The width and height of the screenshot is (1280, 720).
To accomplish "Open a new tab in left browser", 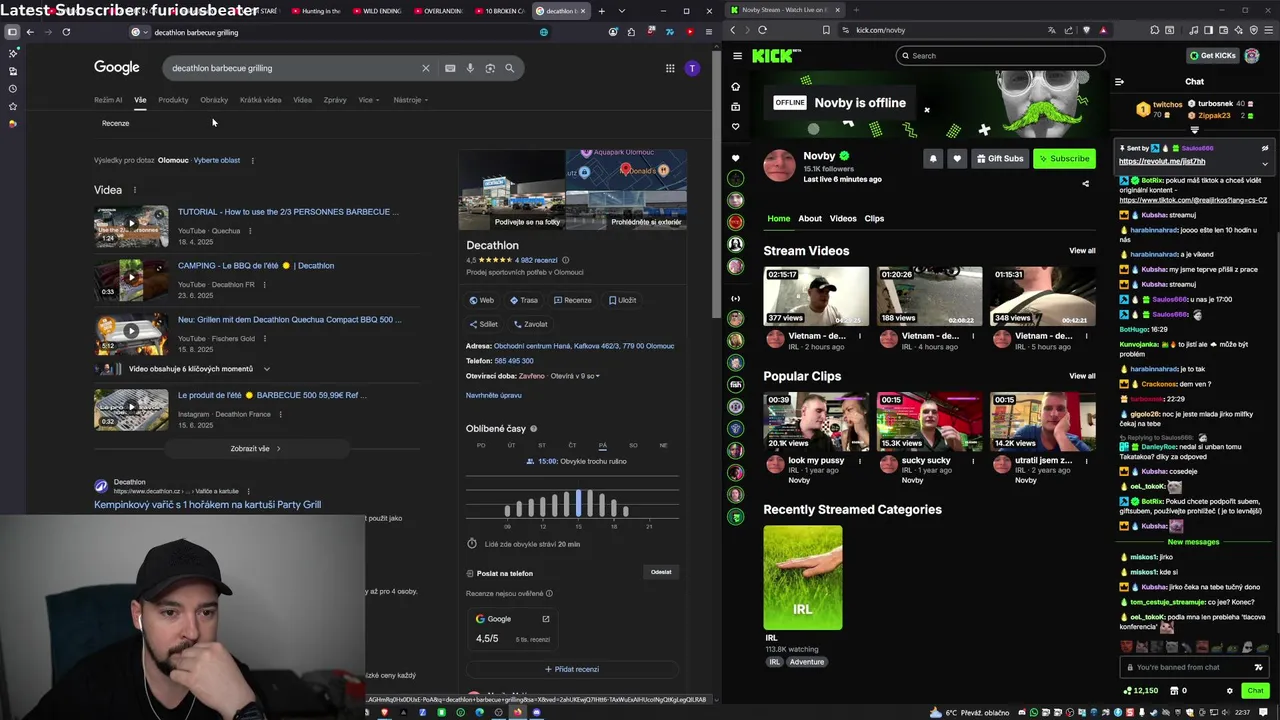I will (601, 11).
